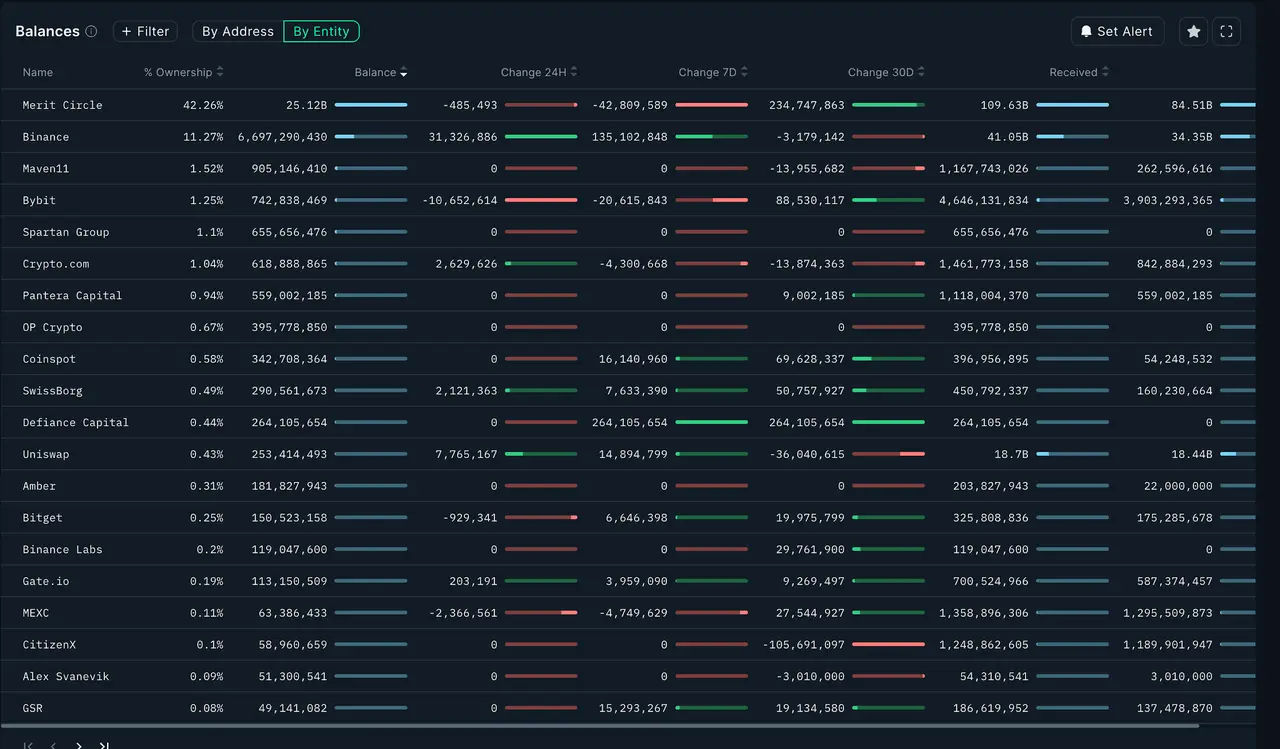Click Coinspot 30D change 69,628,337

click(810, 359)
